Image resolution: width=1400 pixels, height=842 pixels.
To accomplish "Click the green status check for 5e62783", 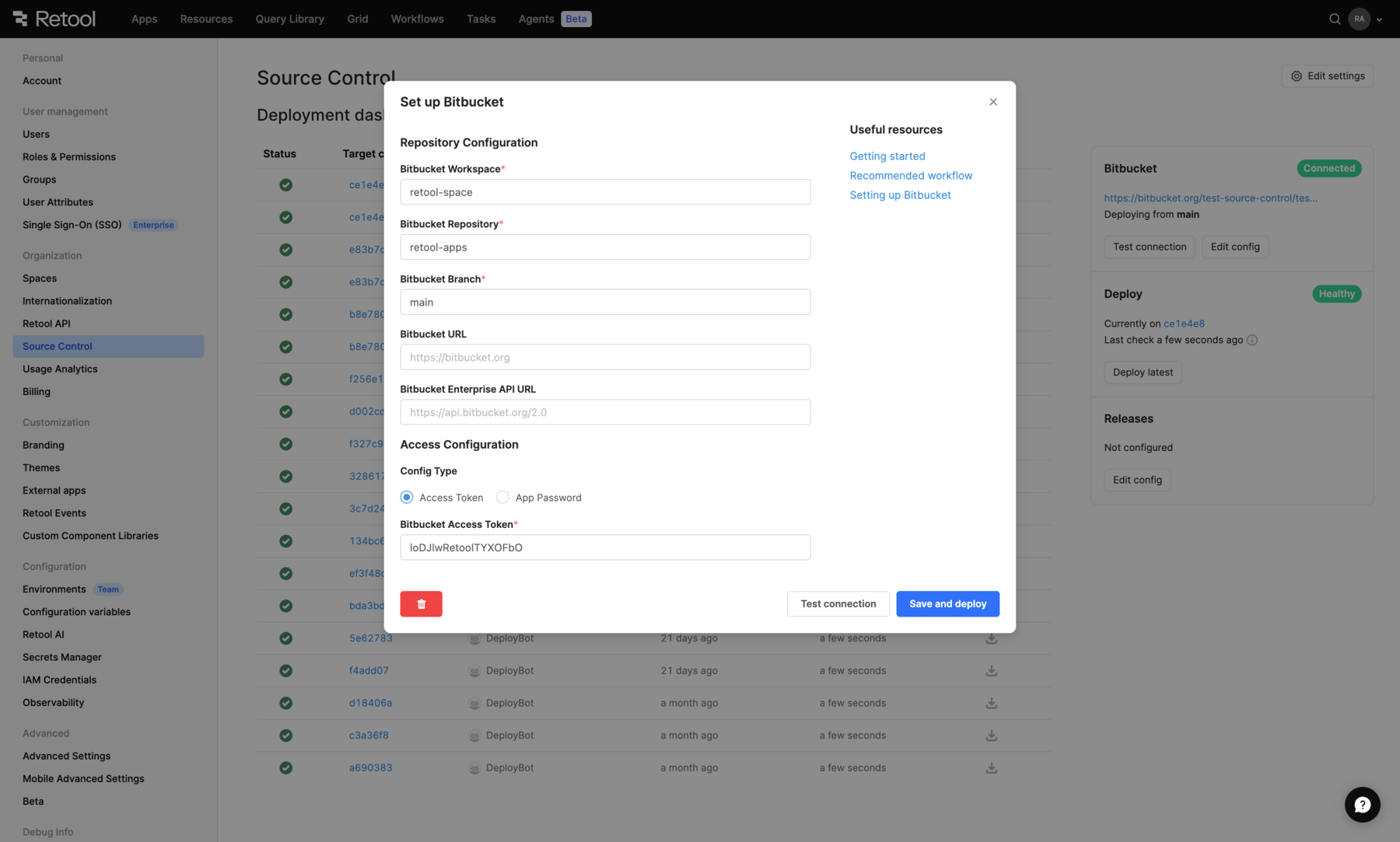I will tap(286, 638).
